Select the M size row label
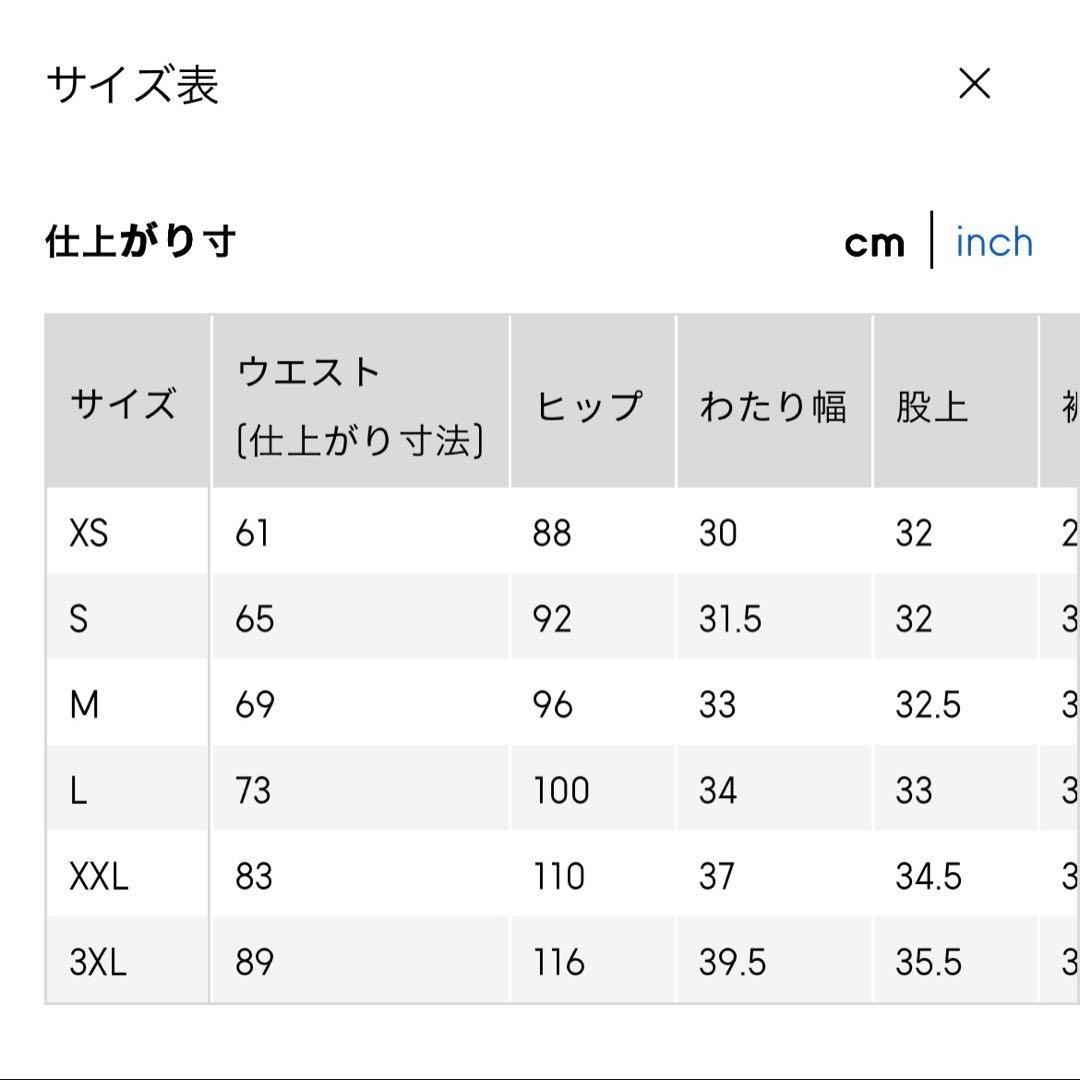 pos(84,705)
